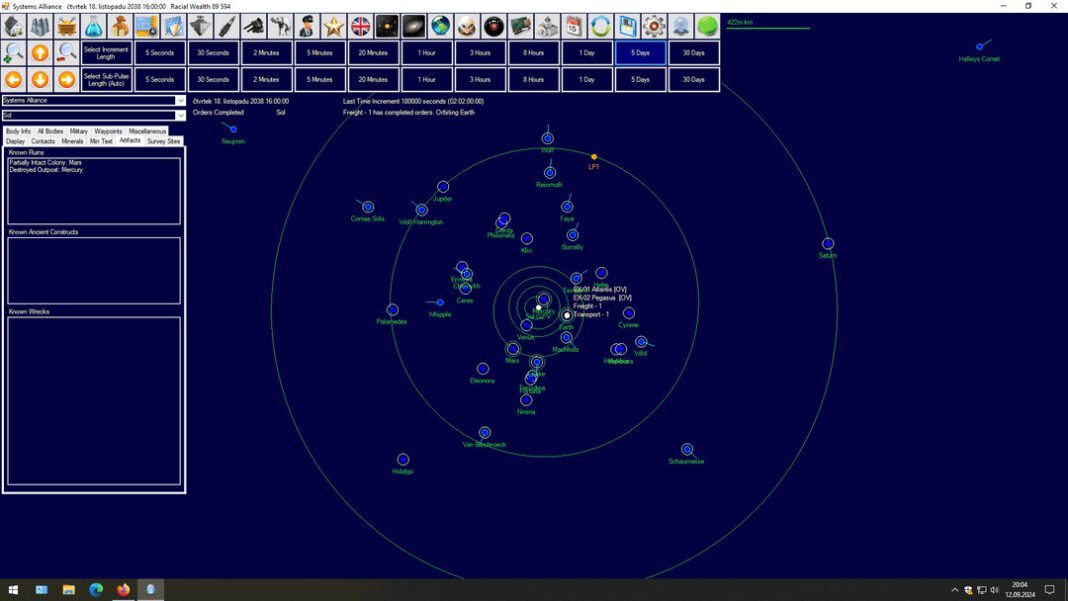Click the mining cart toolbar icon
Viewport: 1068px width, 601px height.
click(67, 27)
